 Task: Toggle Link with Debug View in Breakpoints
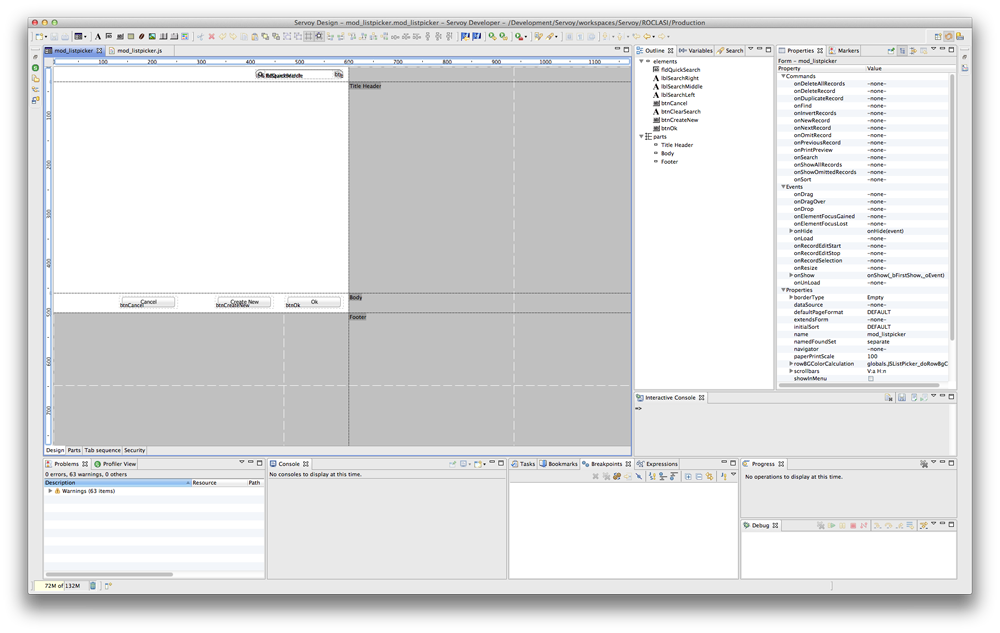710,476
